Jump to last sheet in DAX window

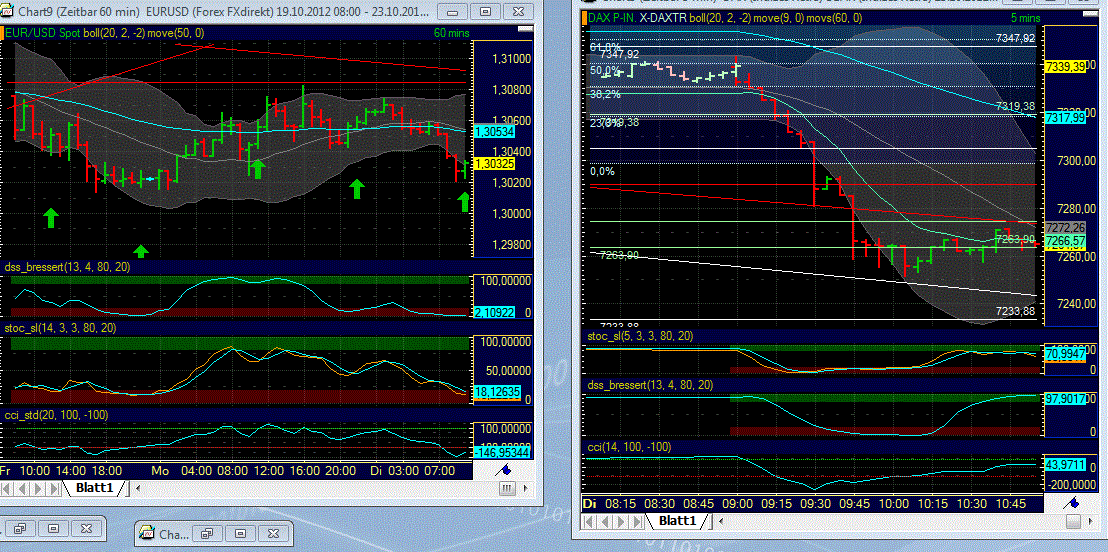click(x=635, y=522)
